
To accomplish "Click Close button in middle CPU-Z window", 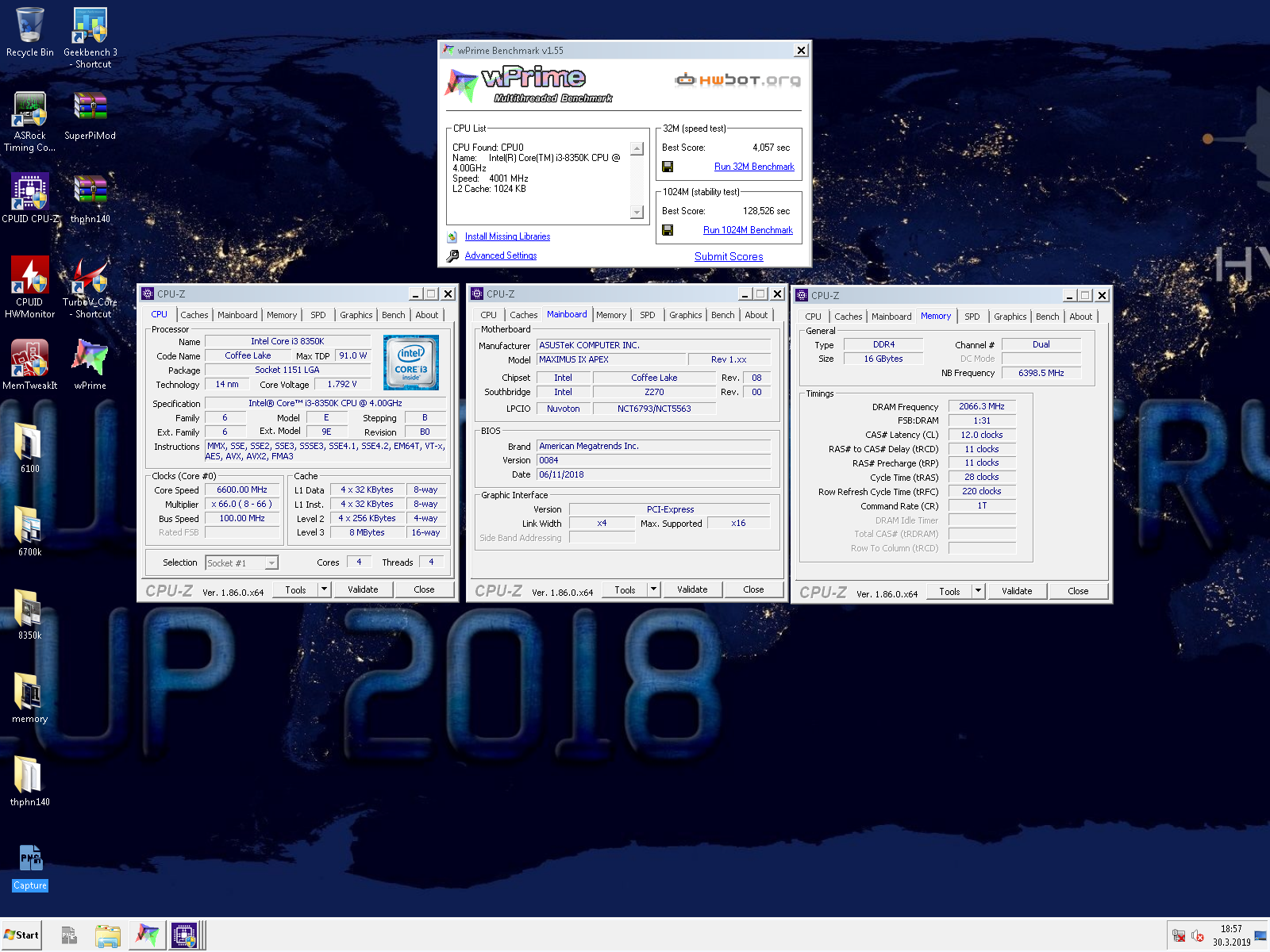I will (753, 589).
